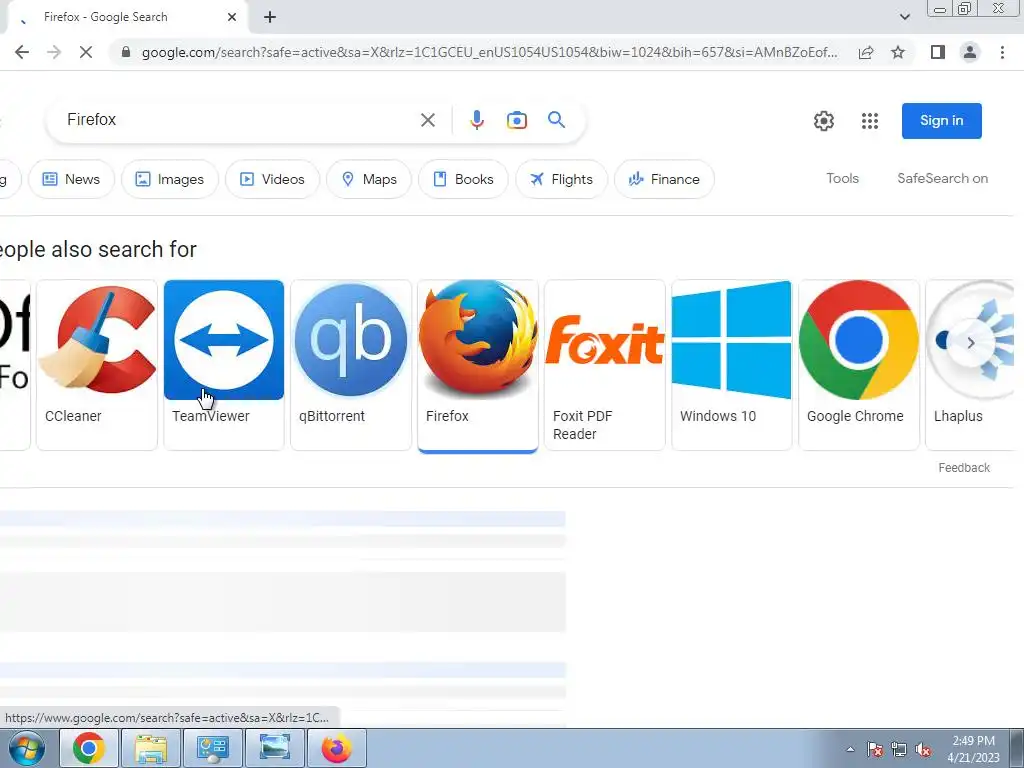1024x768 pixels.
Task: Select the Firefox card
Action: (477, 364)
